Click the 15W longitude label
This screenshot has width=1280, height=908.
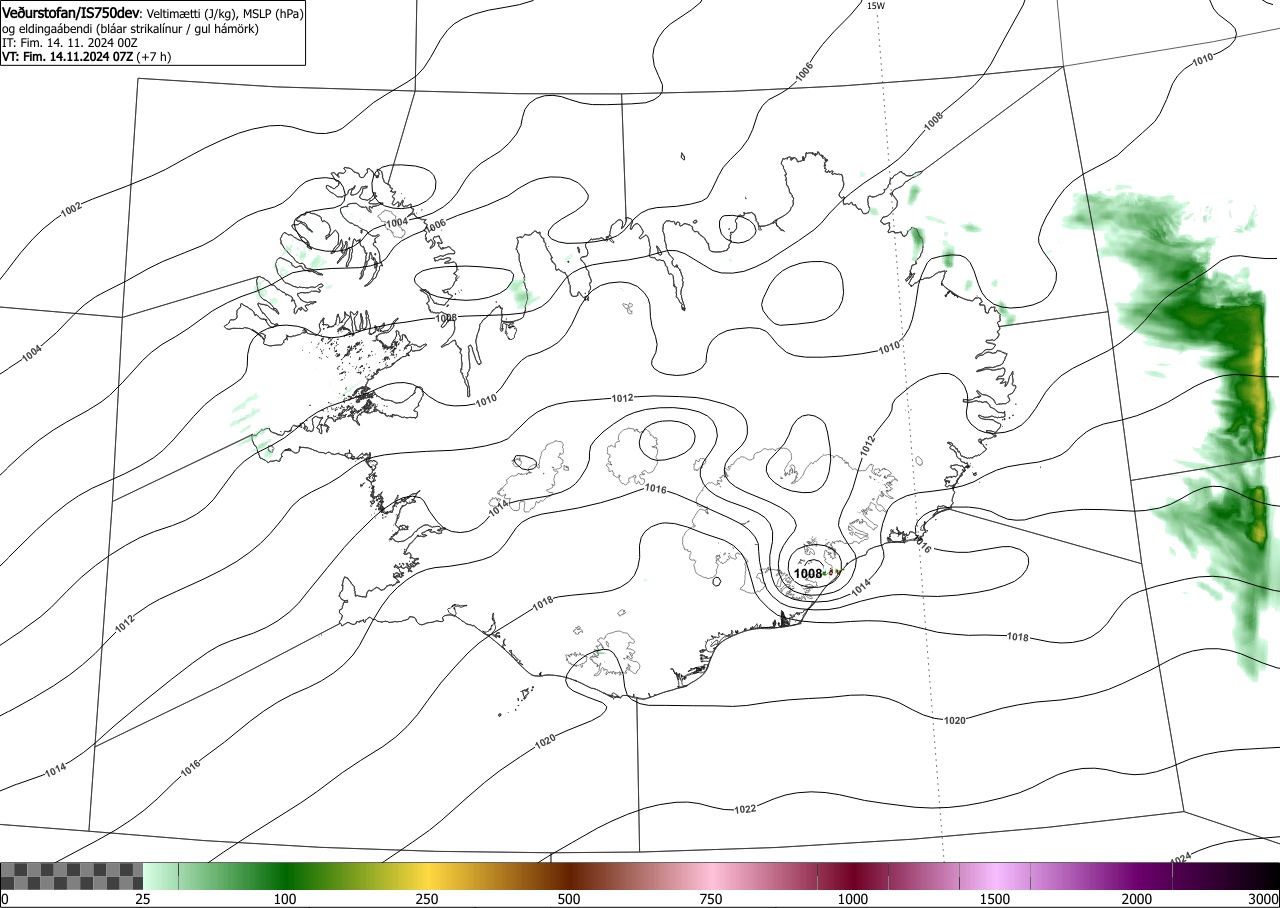coord(875,5)
